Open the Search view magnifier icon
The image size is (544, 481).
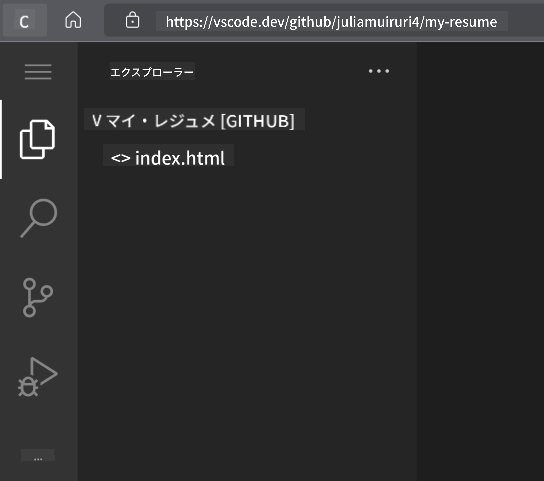point(39,218)
